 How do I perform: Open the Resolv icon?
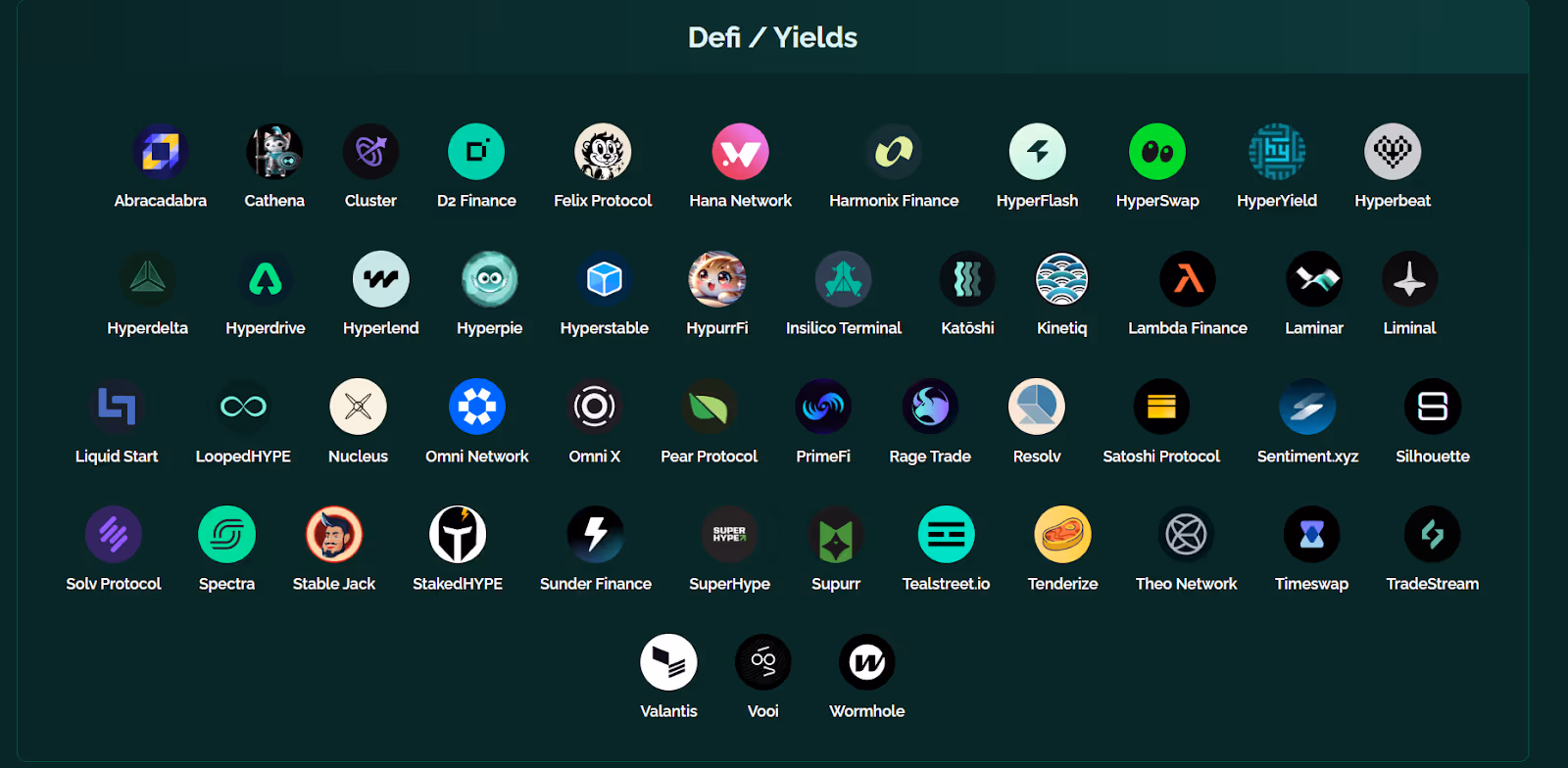(1037, 407)
